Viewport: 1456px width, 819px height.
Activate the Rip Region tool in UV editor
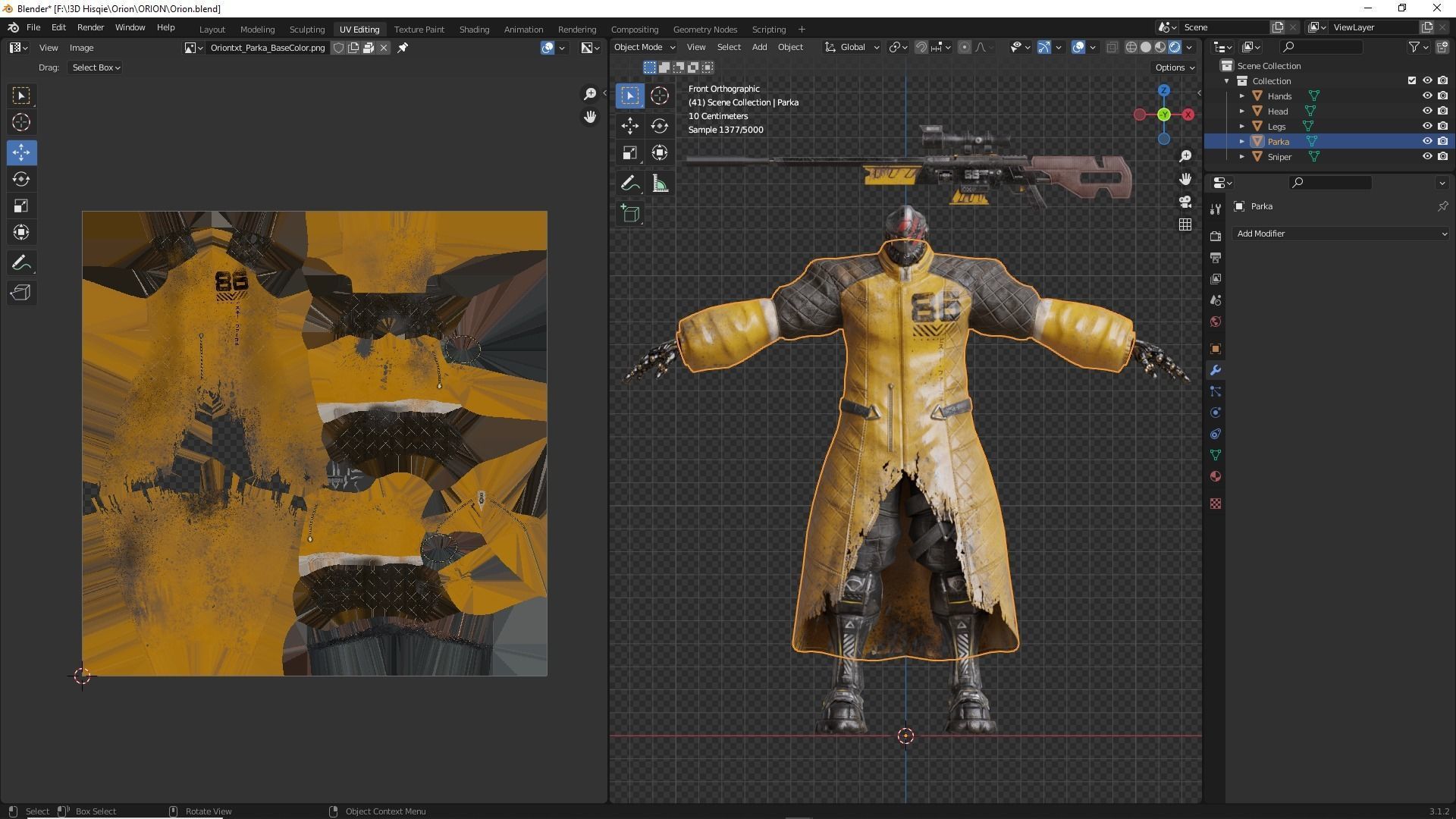point(21,293)
